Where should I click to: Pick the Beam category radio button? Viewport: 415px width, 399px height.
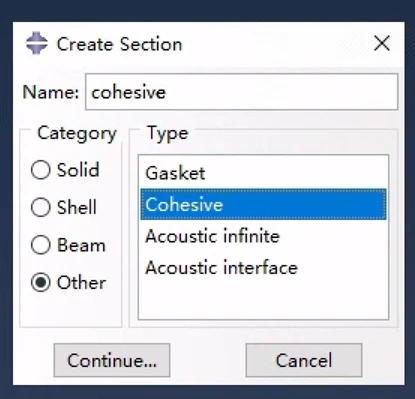click(41, 245)
